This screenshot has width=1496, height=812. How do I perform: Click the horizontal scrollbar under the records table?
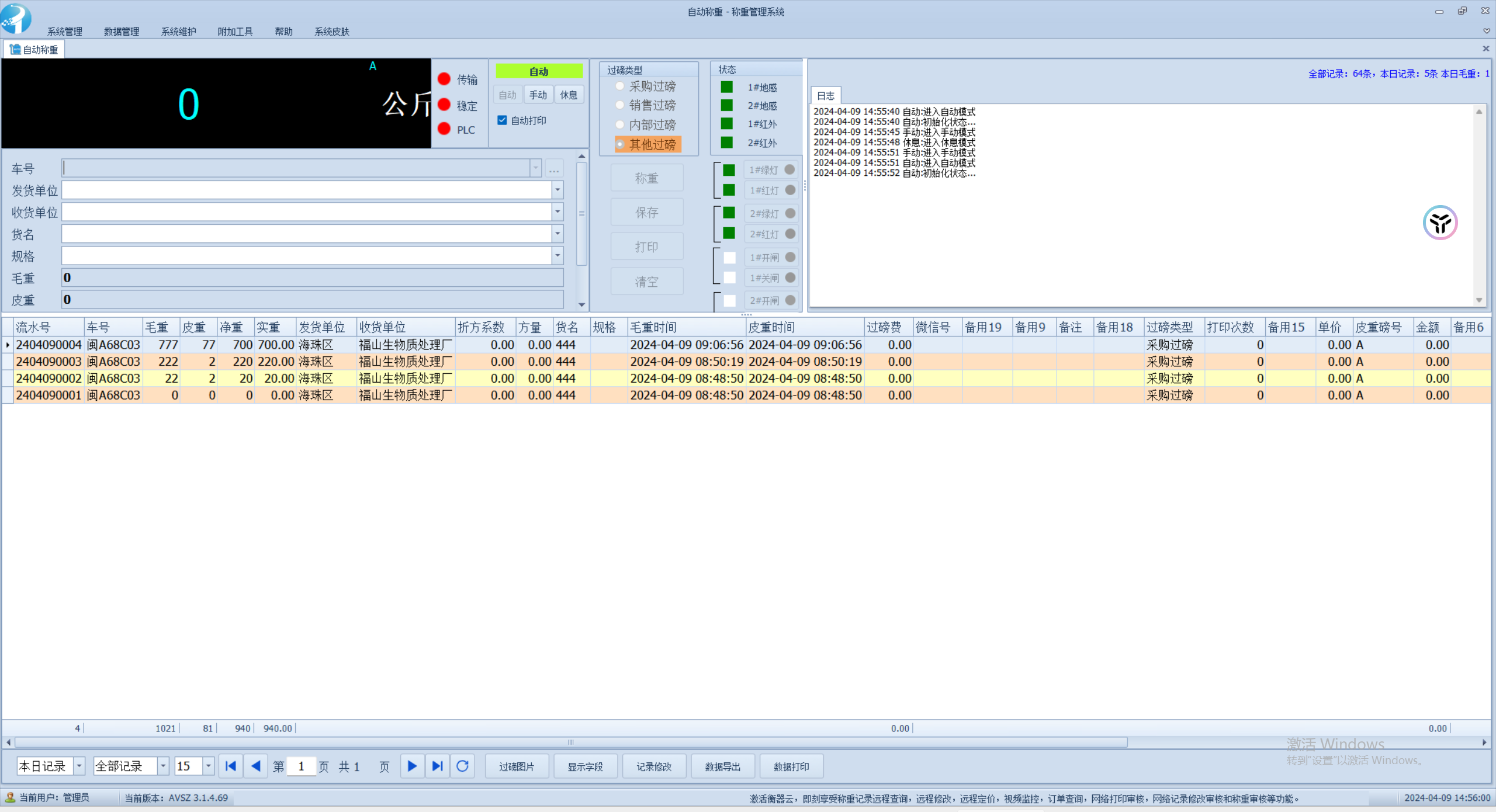[571, 742]
